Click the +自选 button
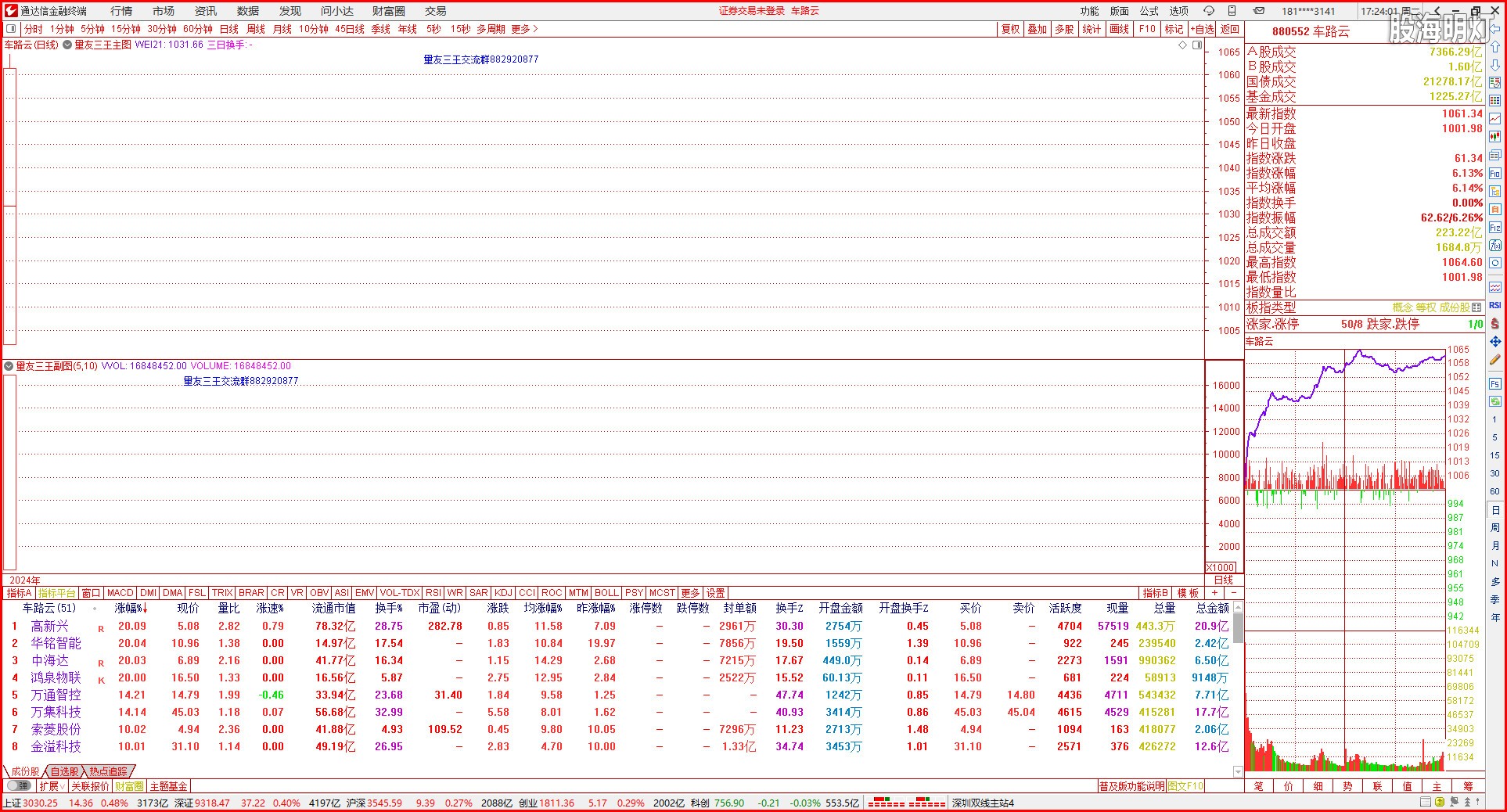This screenshot has height=812, width=1507. (1202, 29)
